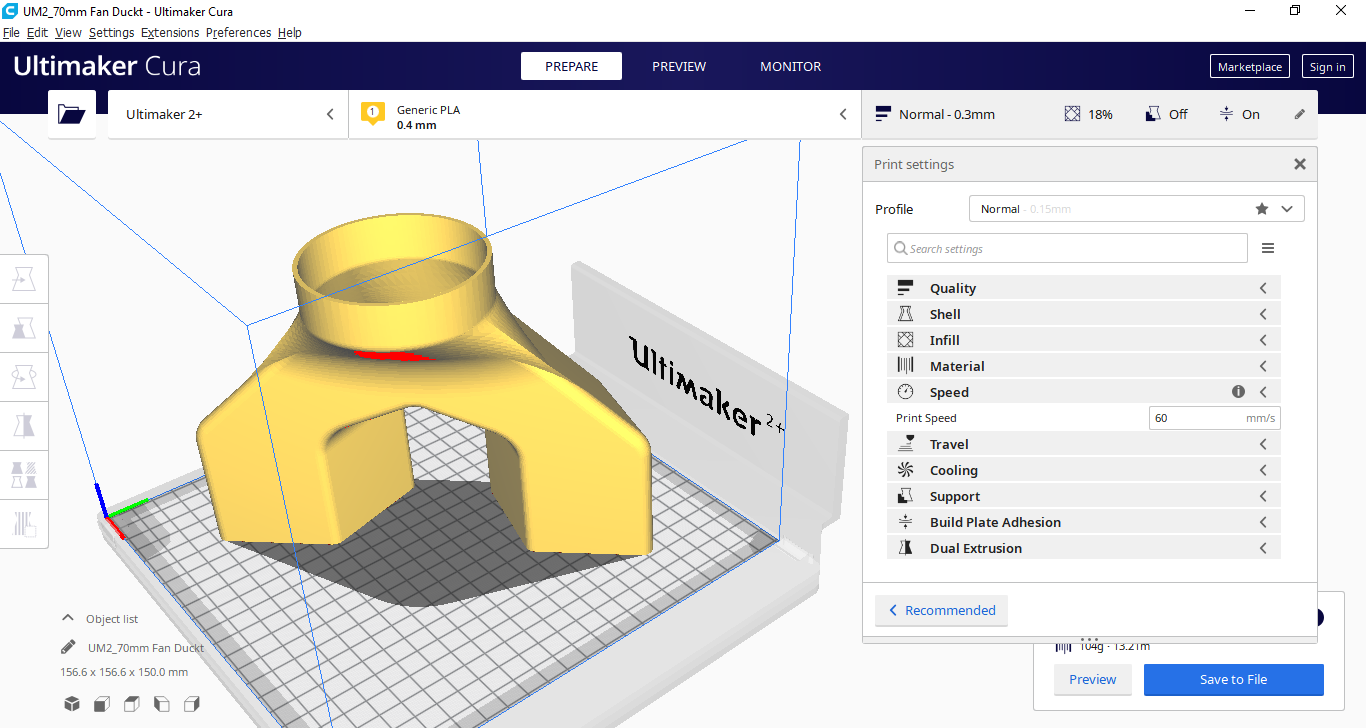This screenshot has height=728, width=1366.
Task: Collapse the Speed settings category
Action: pos(1083,392)
